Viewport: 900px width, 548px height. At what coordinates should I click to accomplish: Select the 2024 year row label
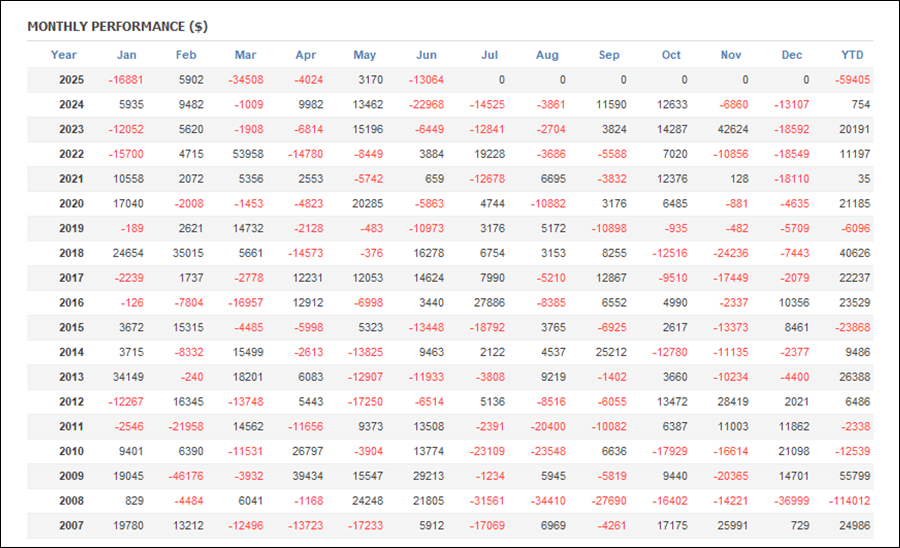click(71, 104)
